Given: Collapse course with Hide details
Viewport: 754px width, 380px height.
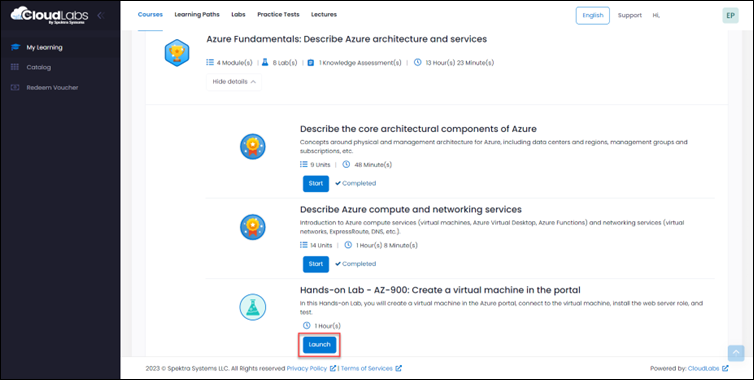Looking at the screenshot, I should click(x=234, y=82).
